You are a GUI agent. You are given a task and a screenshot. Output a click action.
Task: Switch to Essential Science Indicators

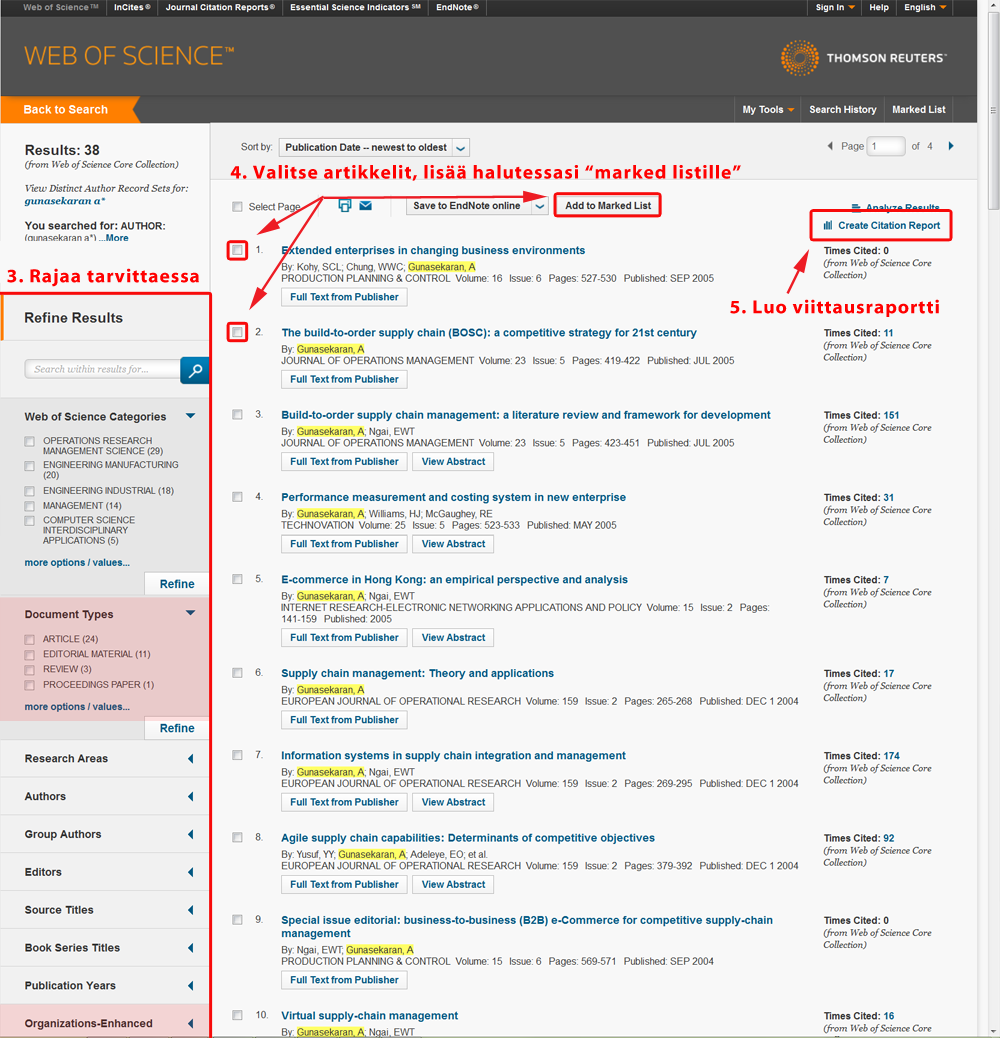(355, 7)
